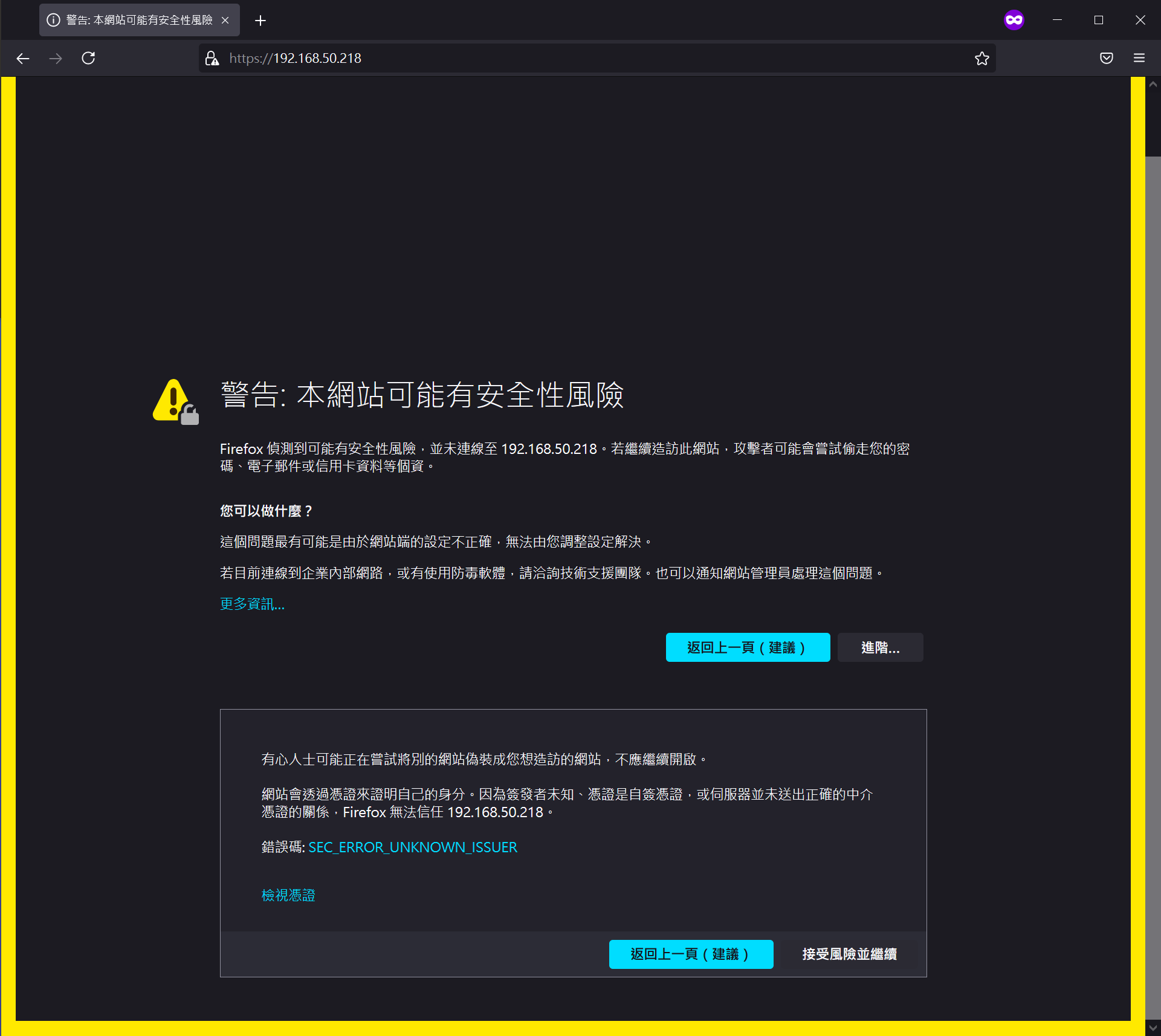Click 接受風險並繼續 button
This screenshot has height=1036, width=1161.
(x=849, y=954)
